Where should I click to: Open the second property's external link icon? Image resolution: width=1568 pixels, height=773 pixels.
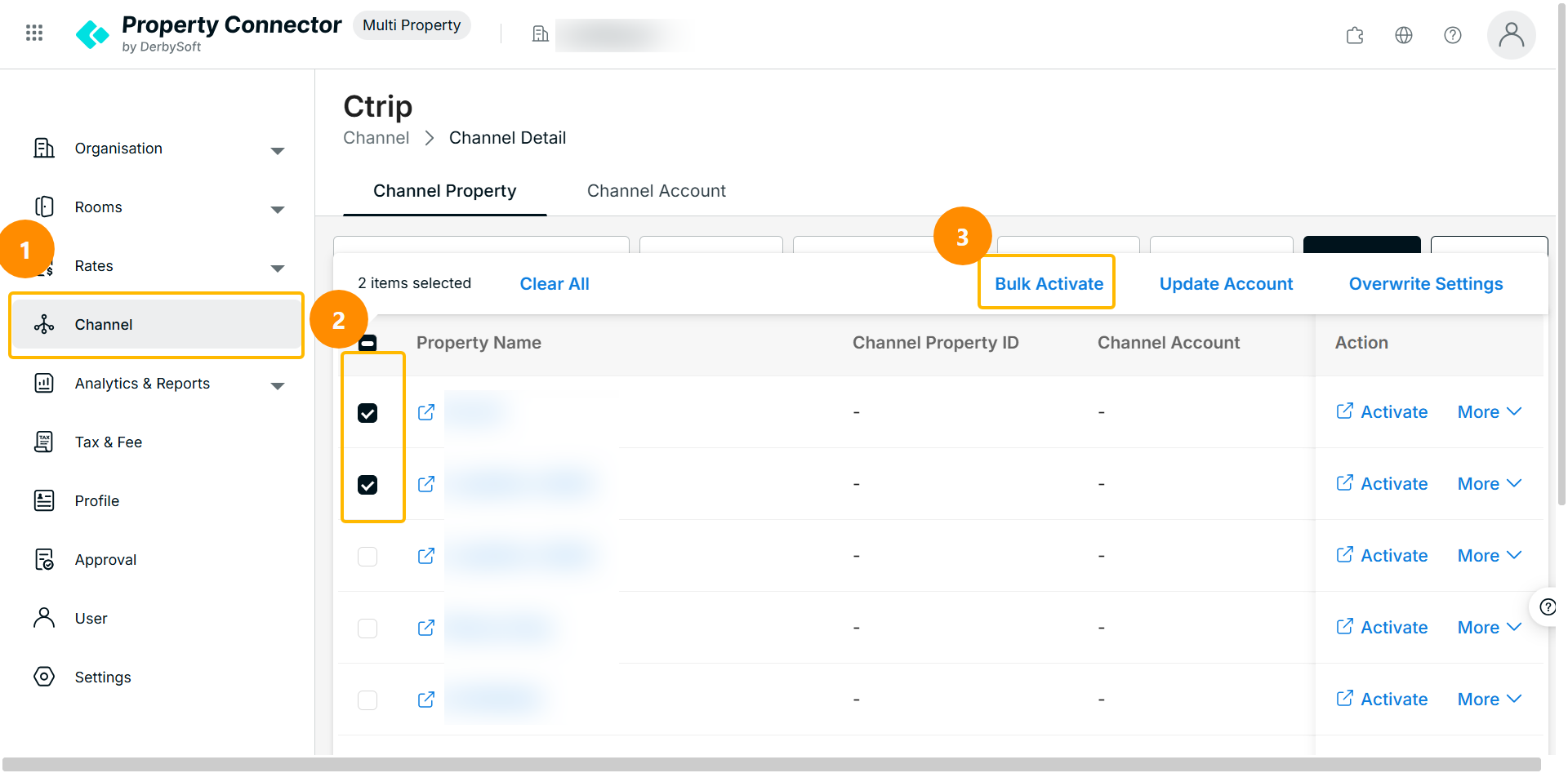[x=426, y=484]
